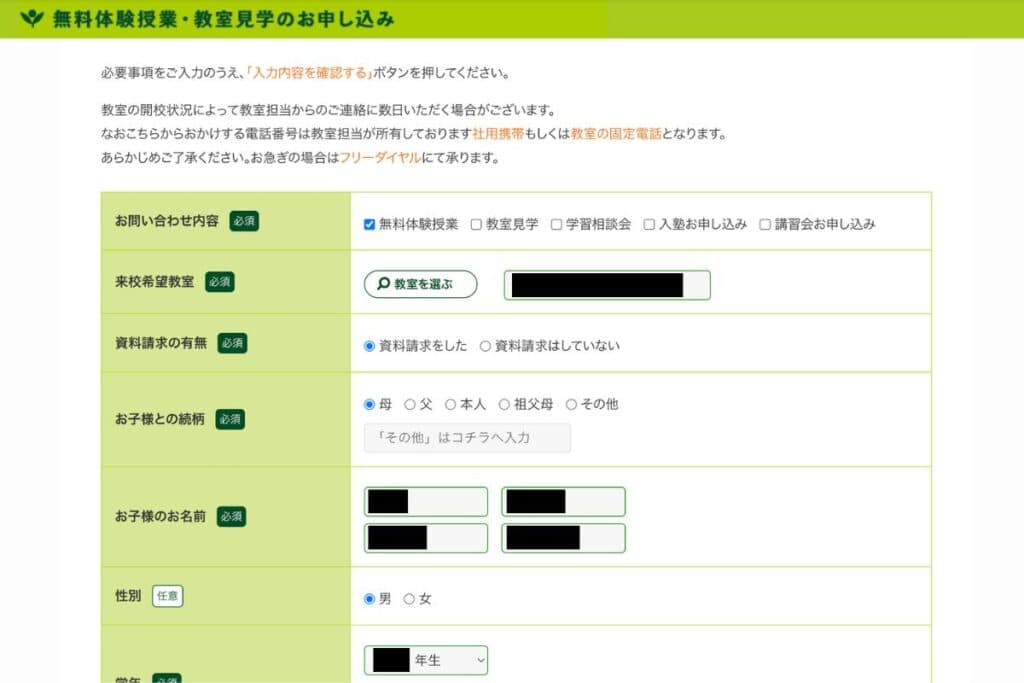Click the 必須 badge beside 資料請求の有無
The image size is (1024, 683).
point(232,343)
